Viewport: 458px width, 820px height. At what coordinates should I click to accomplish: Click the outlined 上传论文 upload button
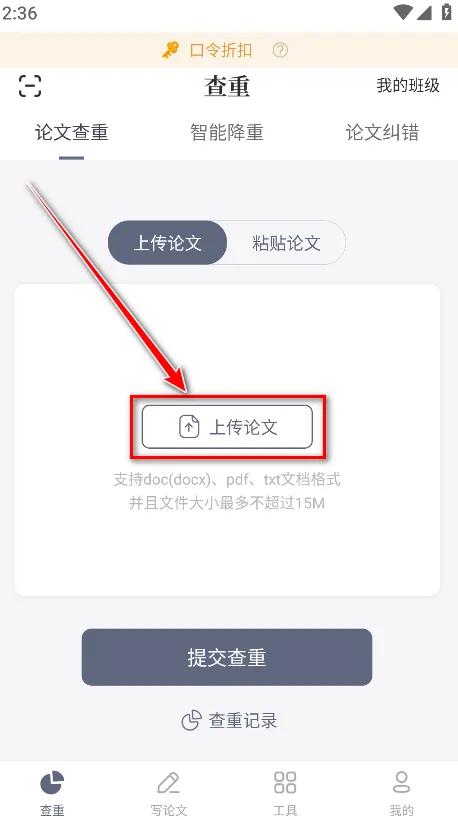[227, 427]
